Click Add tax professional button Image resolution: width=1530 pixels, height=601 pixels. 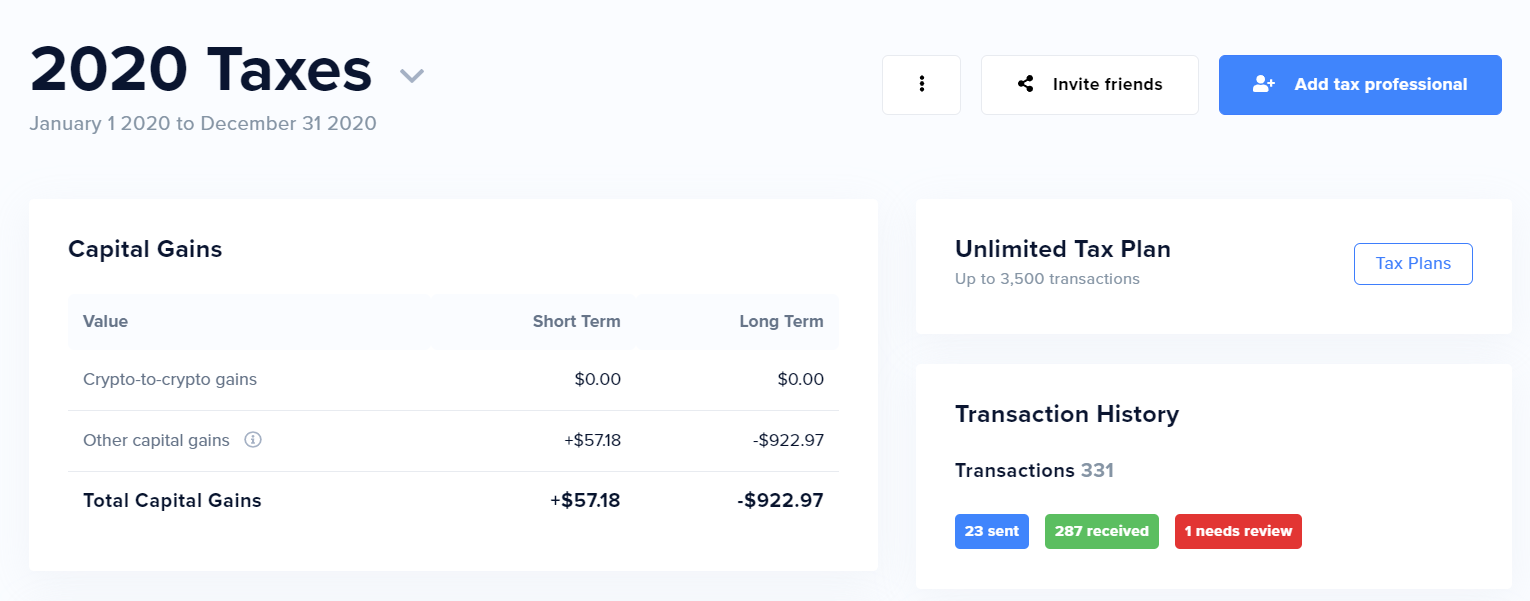[1360, 85]
